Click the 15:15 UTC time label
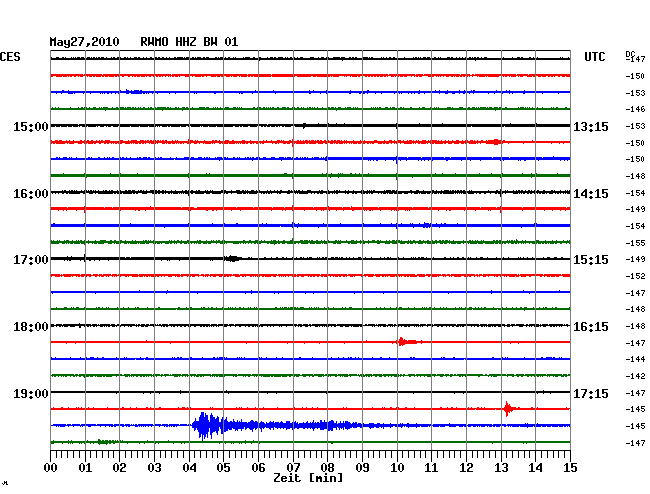 [591, 260]
